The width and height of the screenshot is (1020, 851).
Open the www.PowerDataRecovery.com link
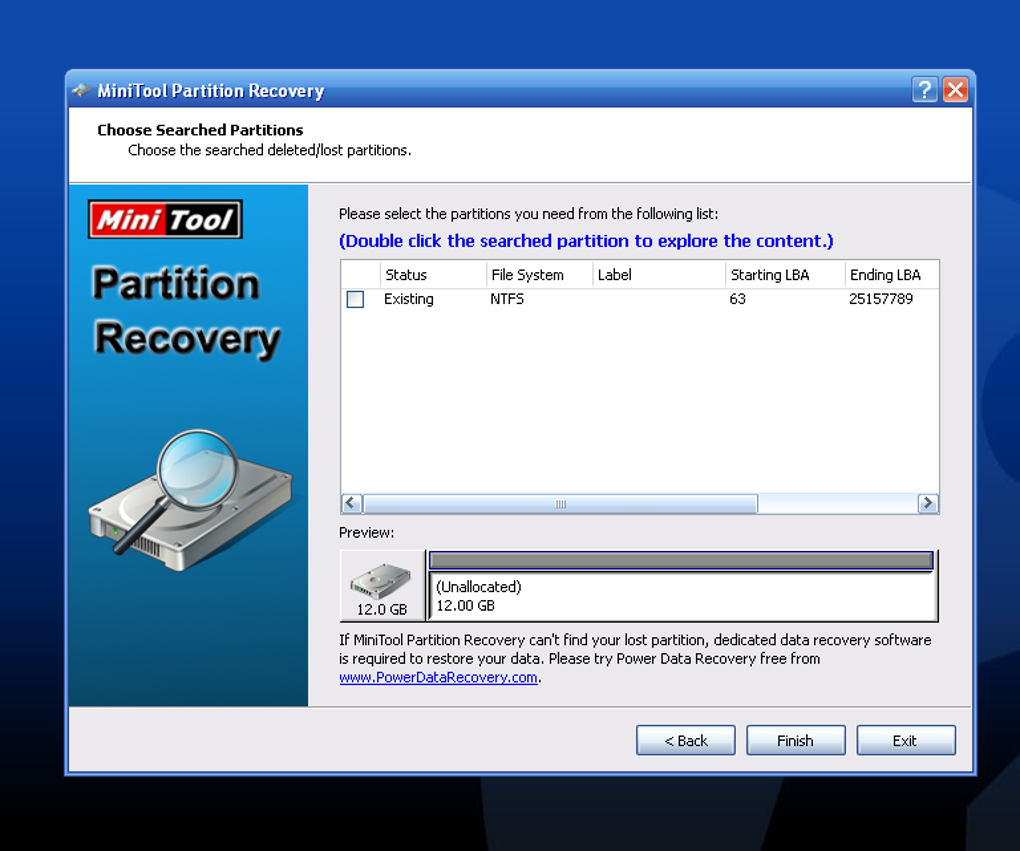[438, 677]
